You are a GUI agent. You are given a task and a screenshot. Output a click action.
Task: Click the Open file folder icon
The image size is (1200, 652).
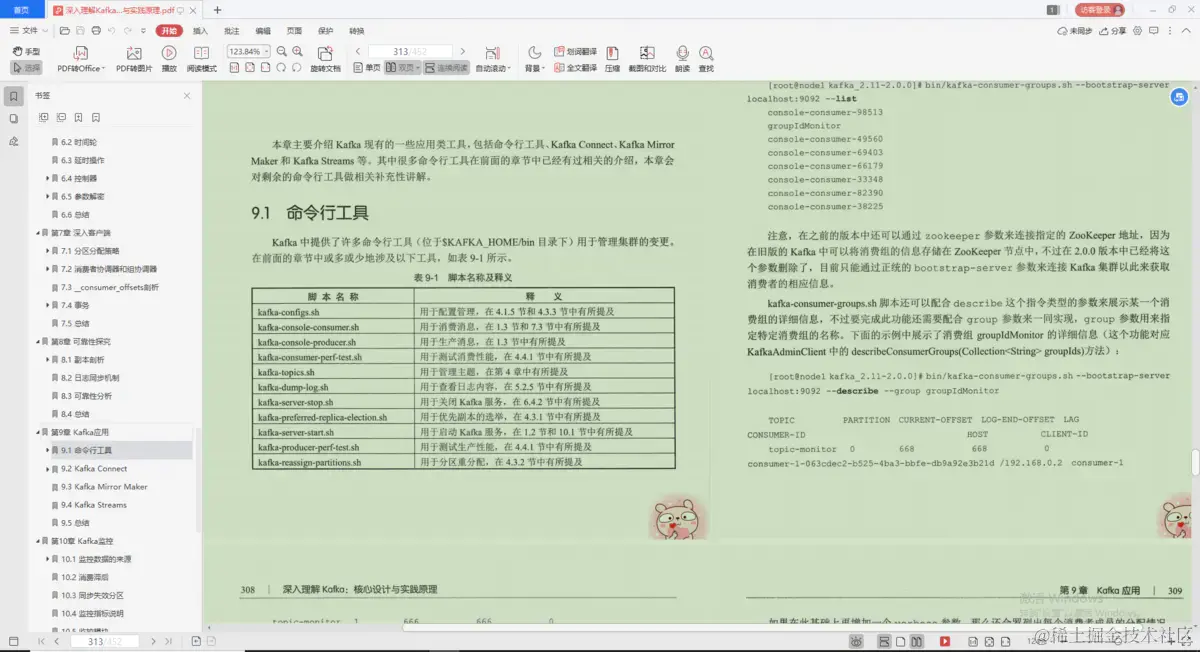[x=65, y=31]
